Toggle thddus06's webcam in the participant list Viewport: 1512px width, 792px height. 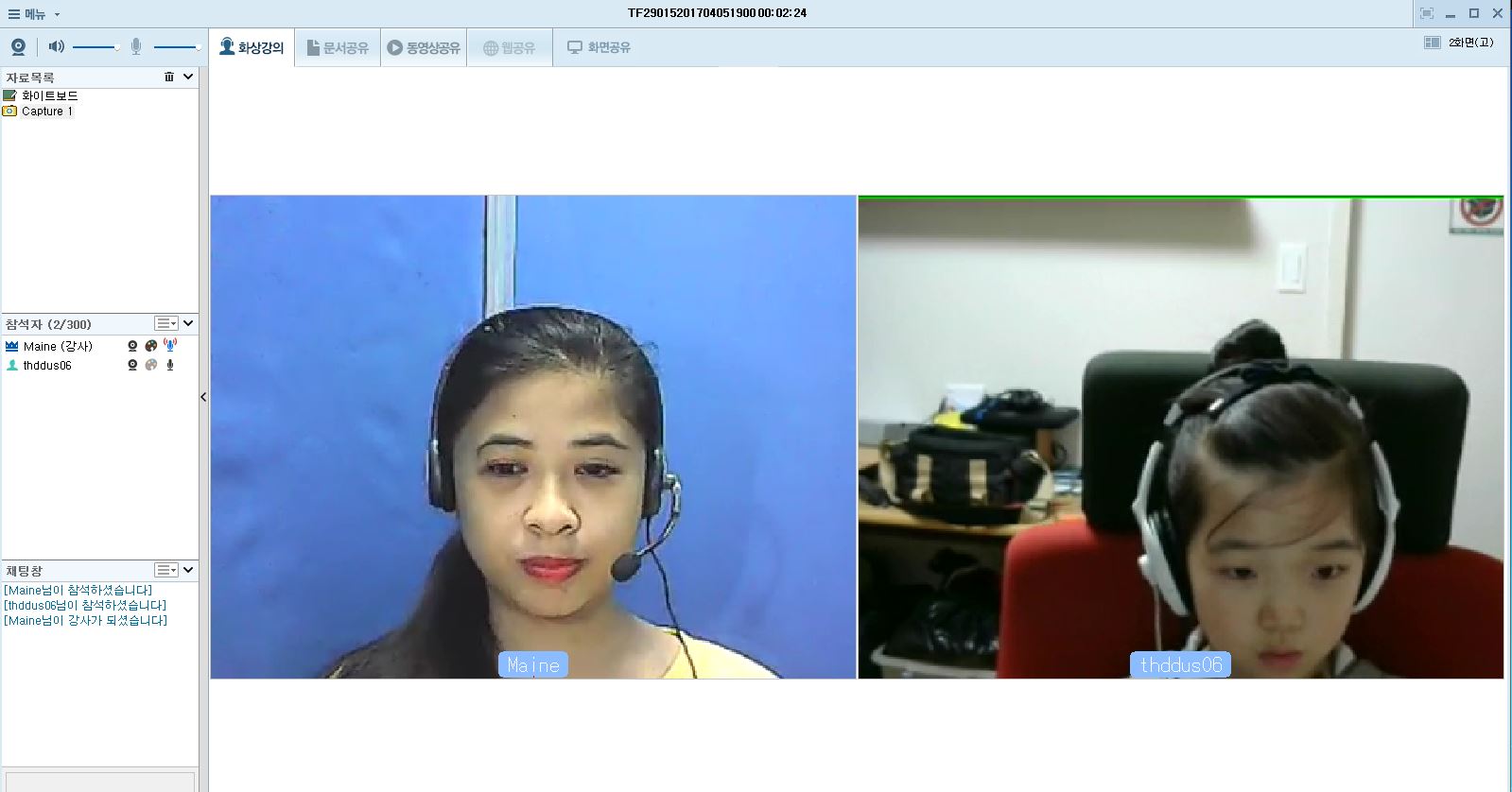coord(132,365)
